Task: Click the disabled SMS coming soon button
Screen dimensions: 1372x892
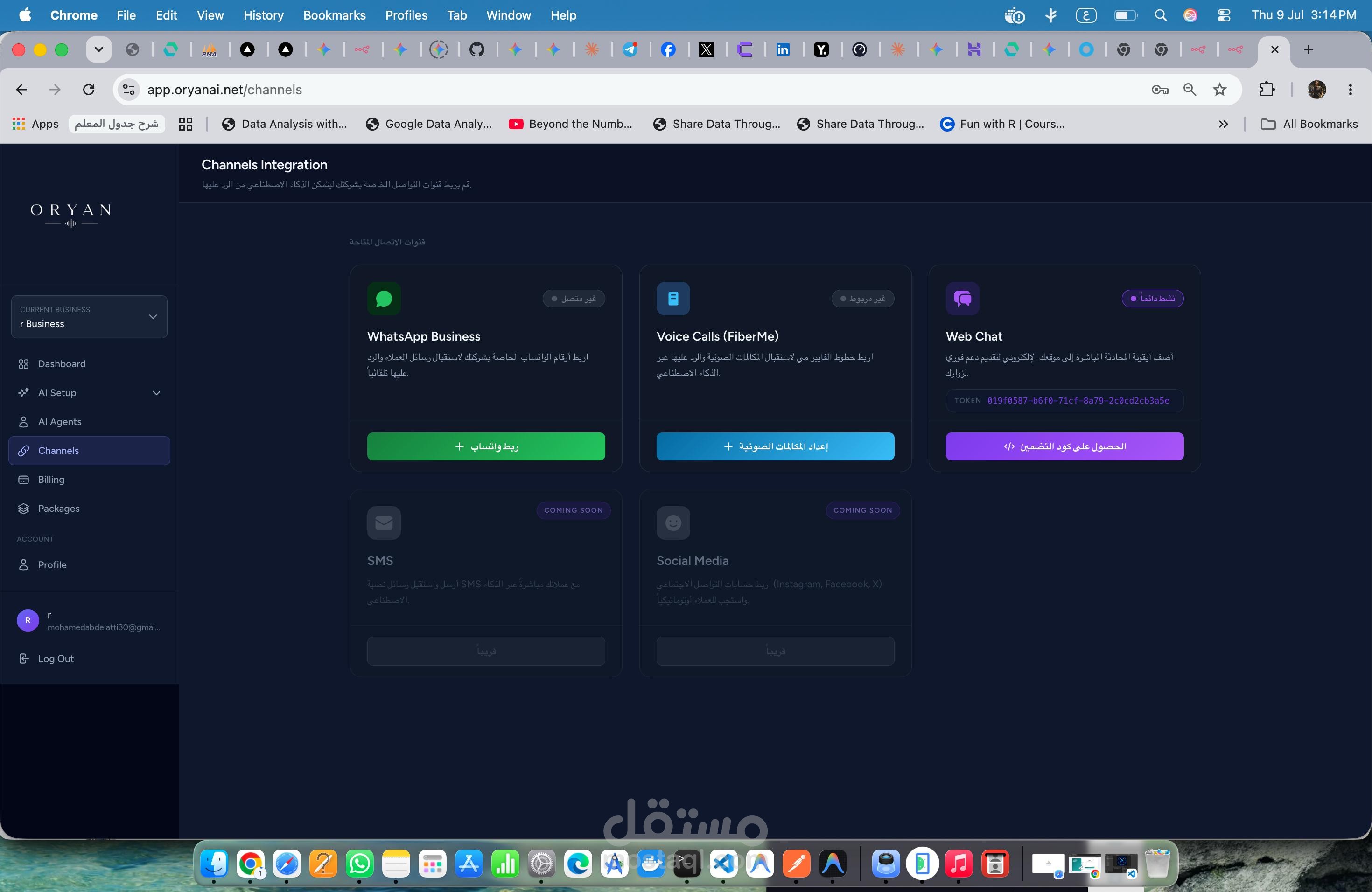Action: [486, 651]
